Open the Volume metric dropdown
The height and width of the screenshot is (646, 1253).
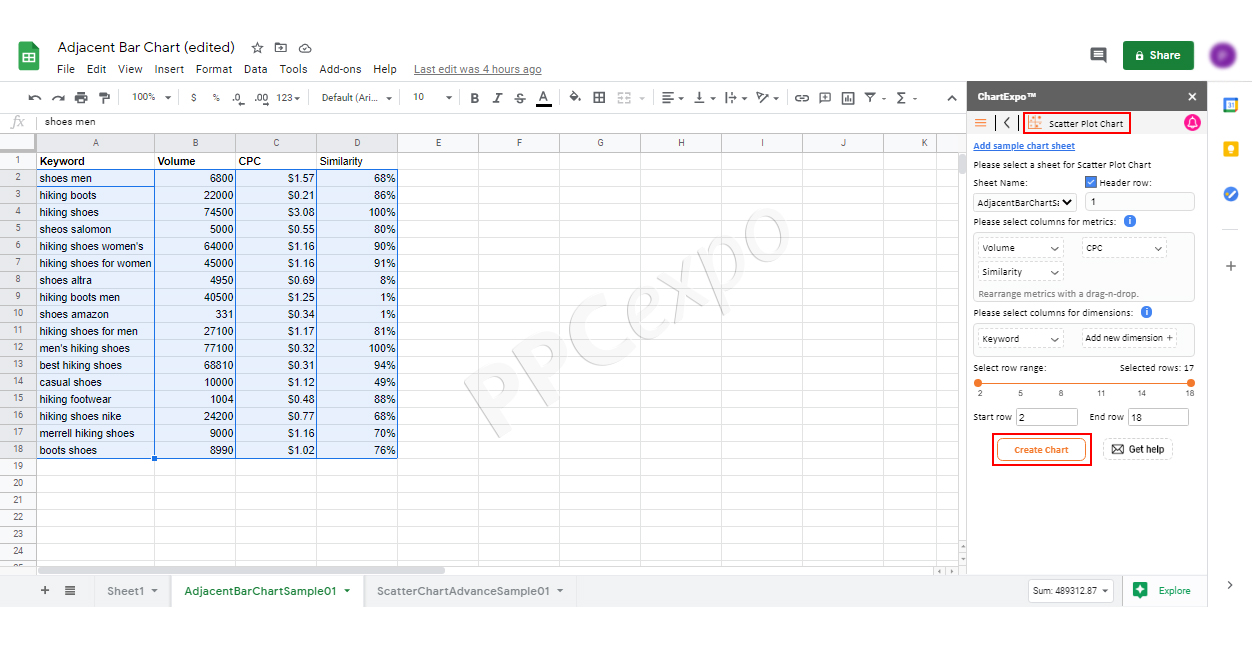tap(1020, 248)
